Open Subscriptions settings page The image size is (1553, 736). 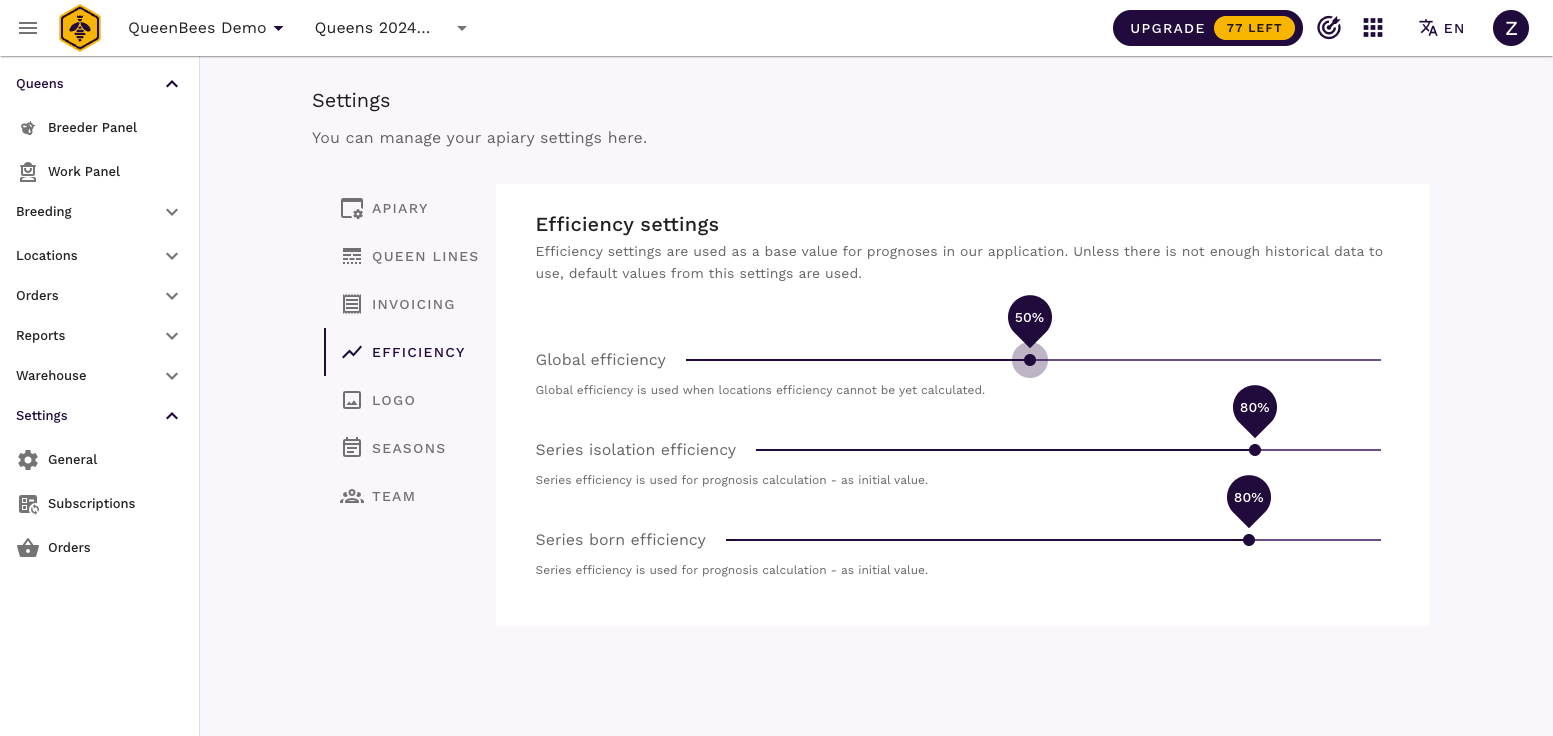pyautogui.click(x=91, y=504)
